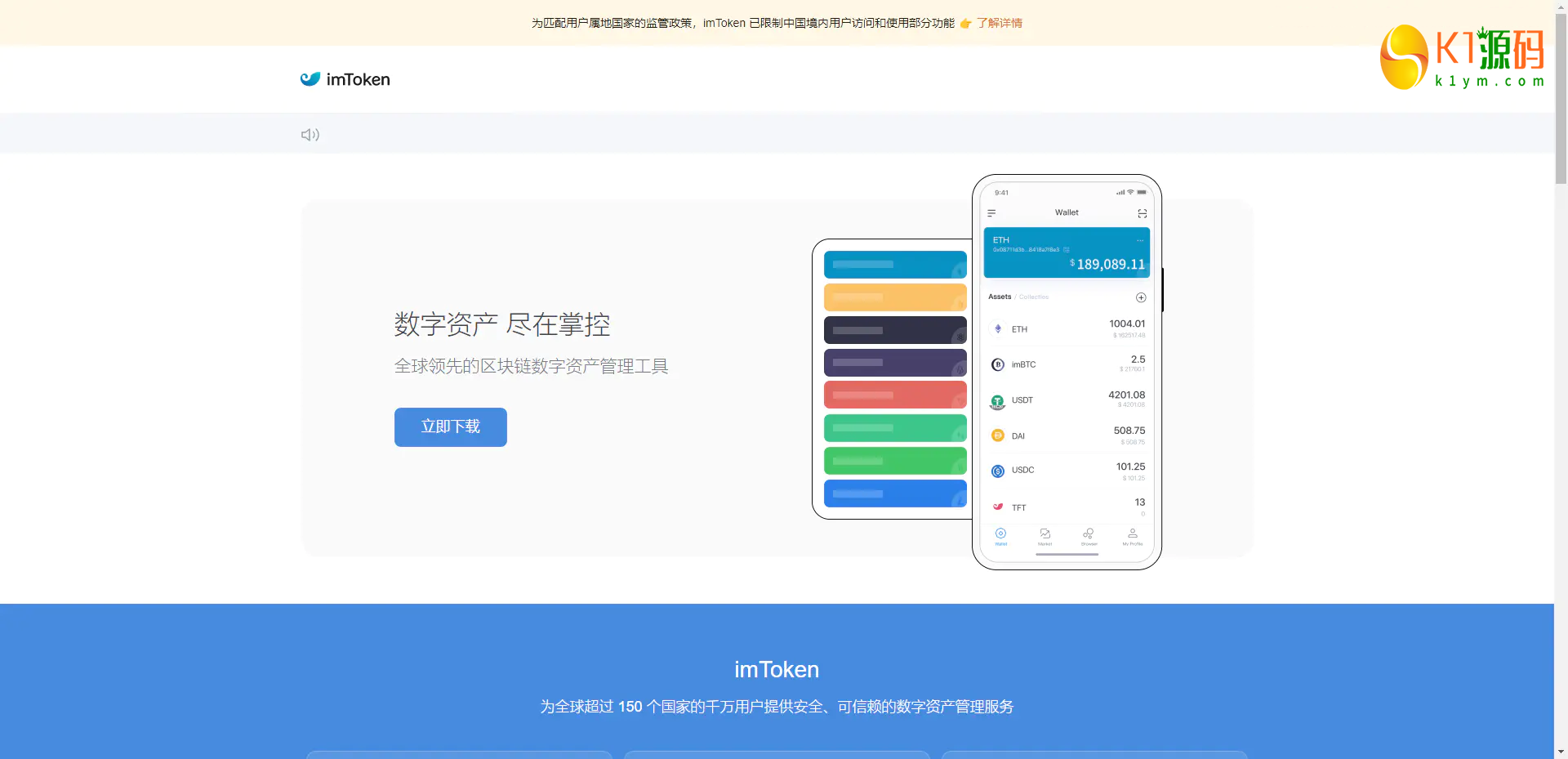Click the 立即下载 download button
1568x759 pixels.
451,427
